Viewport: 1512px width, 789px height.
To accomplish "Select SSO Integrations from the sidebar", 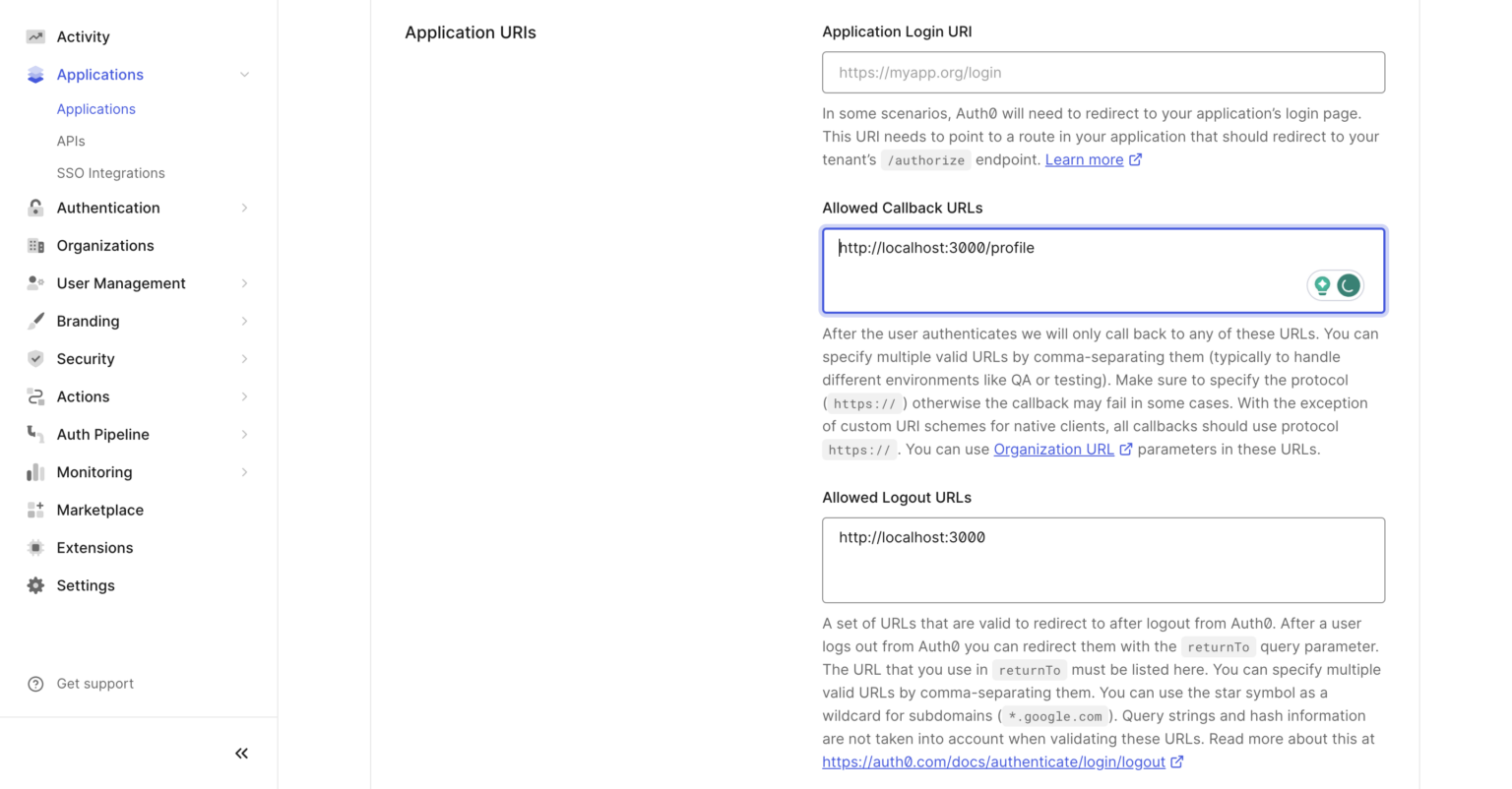I will tap(110, 172).
